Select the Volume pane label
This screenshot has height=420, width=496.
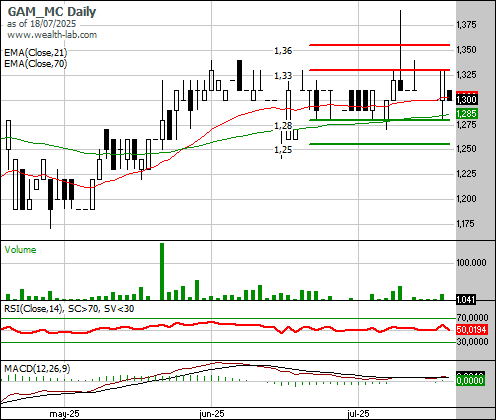(20, 250)
